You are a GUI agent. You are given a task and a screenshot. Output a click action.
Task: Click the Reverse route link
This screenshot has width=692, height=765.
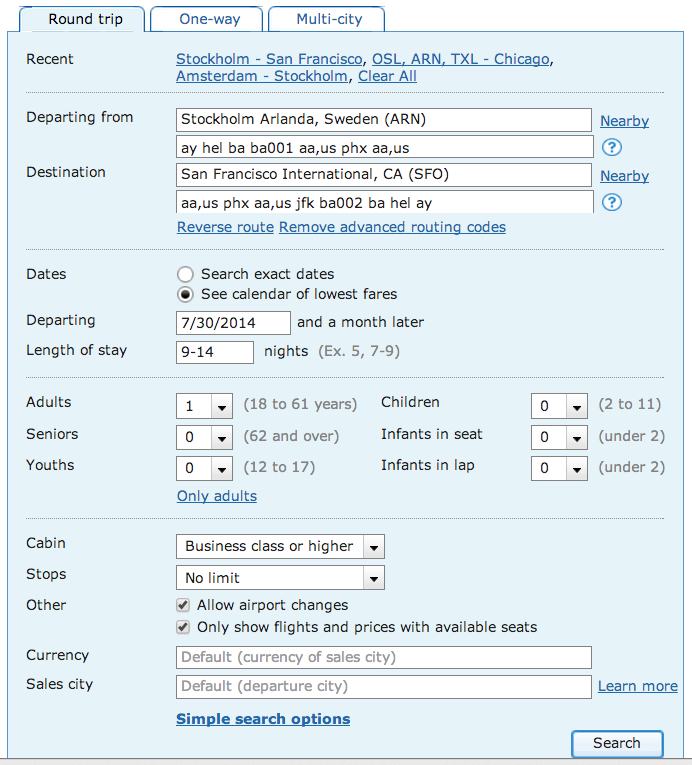225,227
